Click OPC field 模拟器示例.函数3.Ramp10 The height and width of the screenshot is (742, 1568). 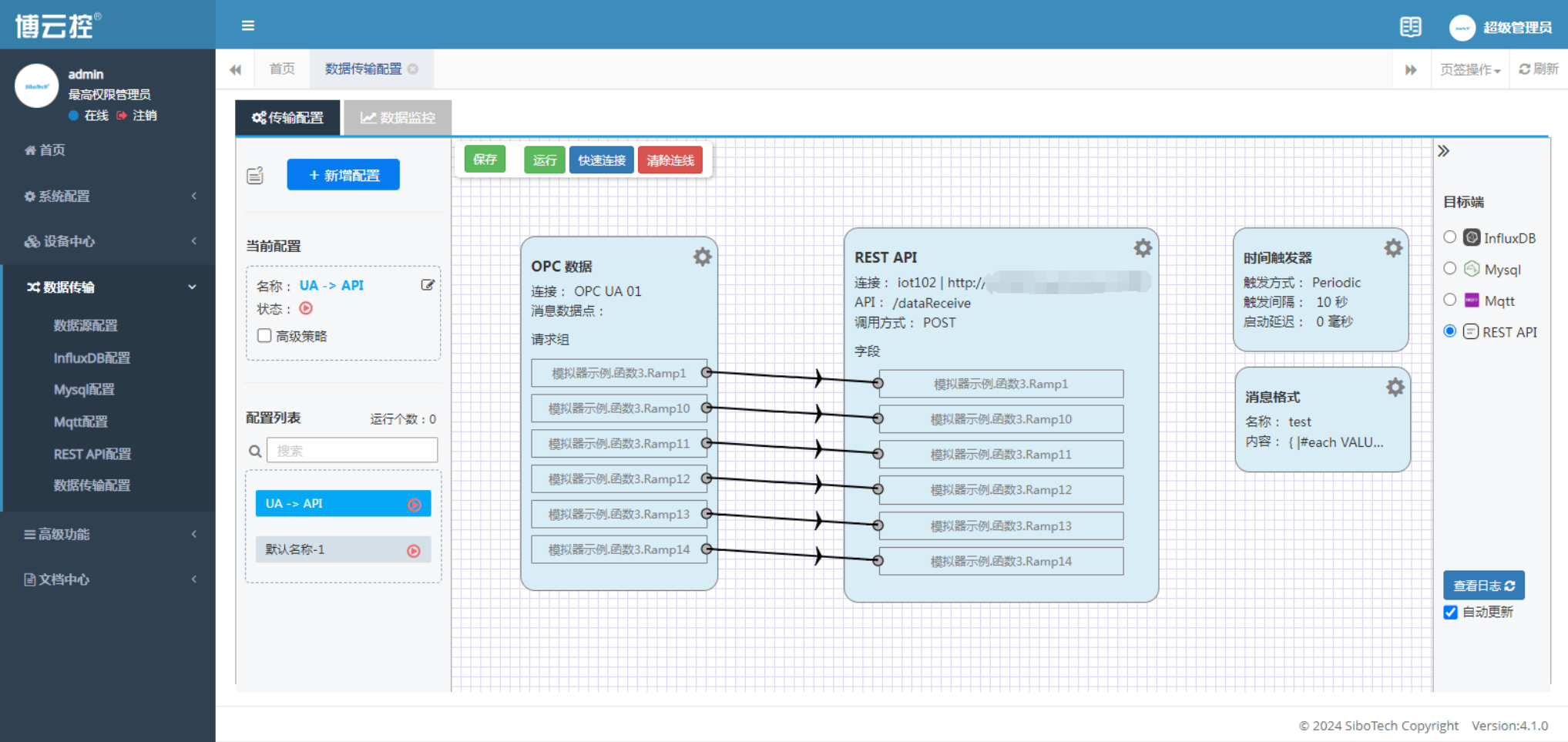(619, 408)
